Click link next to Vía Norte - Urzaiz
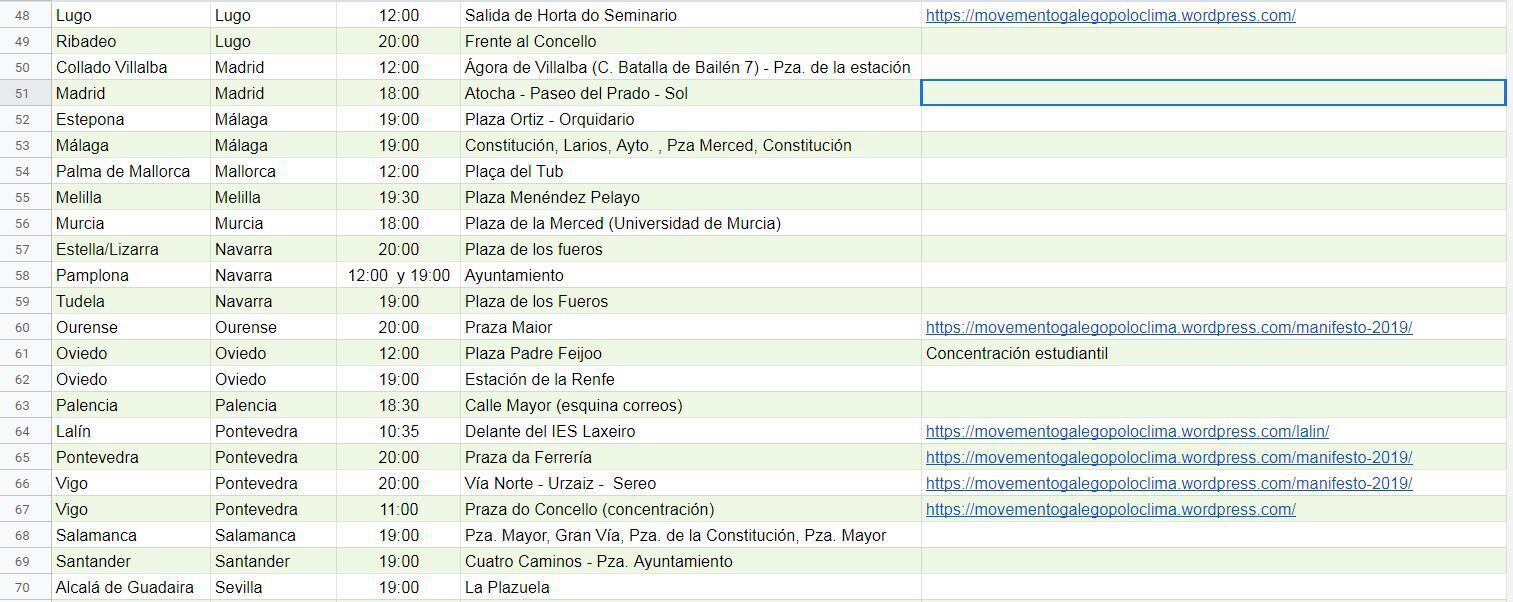The height and width of the screenshot is (602, 1513). click(1168, 484)
